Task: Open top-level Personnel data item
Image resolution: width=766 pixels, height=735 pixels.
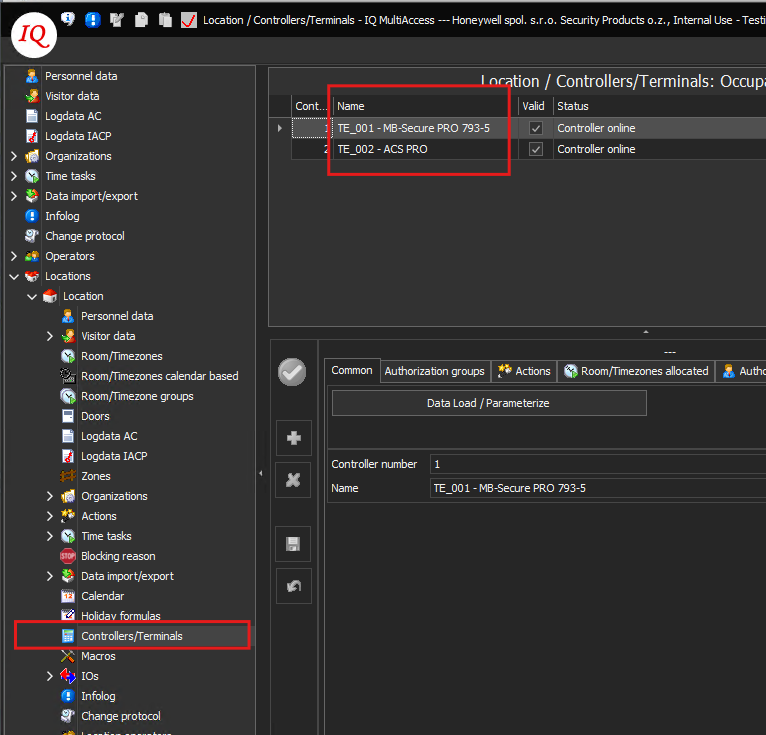Action: click(81, 76)
